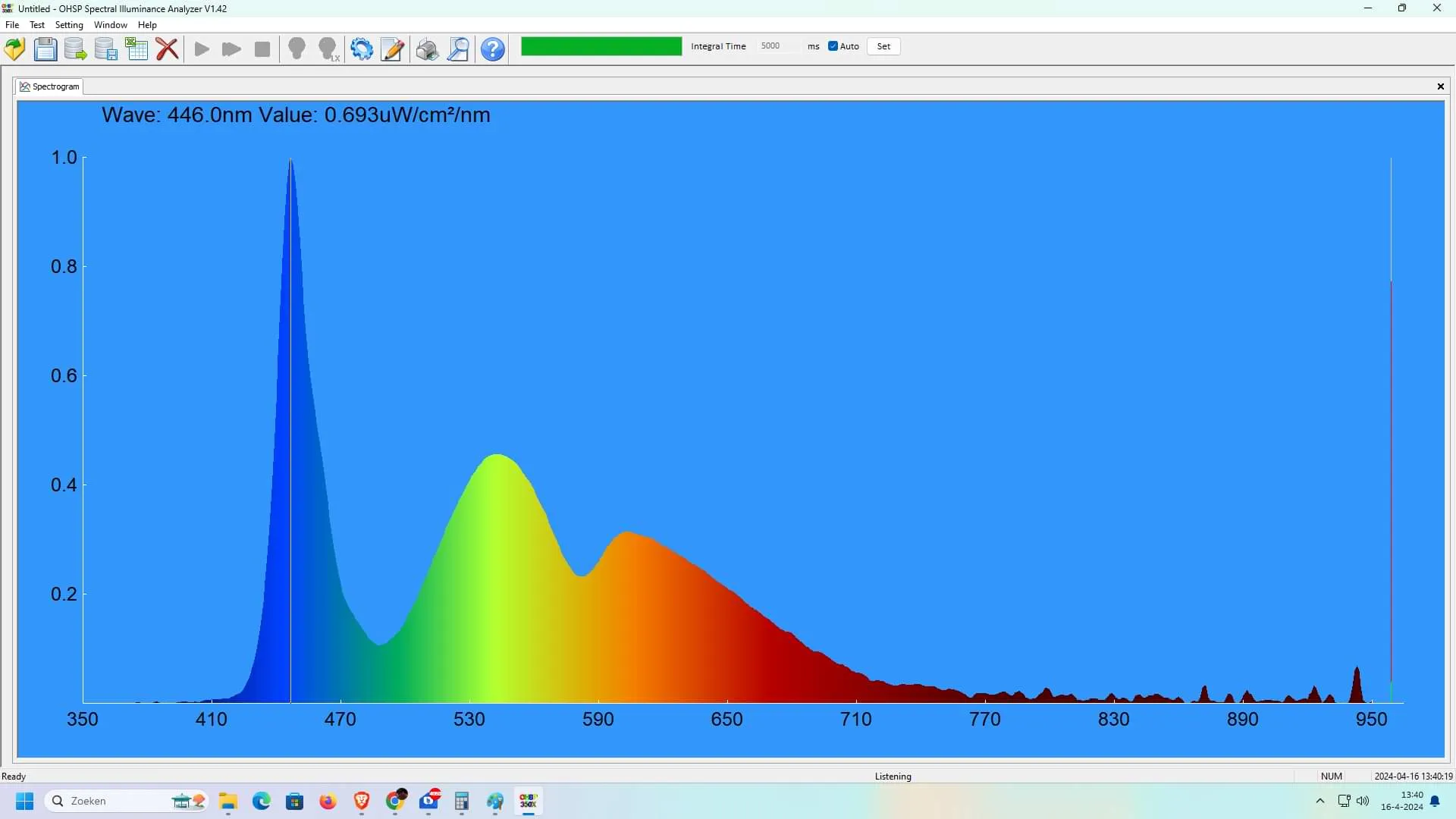Click the red X delete icon
The height and width of the screenshot is (819, 1456).
pyautogui.click(x=167, y=49)
